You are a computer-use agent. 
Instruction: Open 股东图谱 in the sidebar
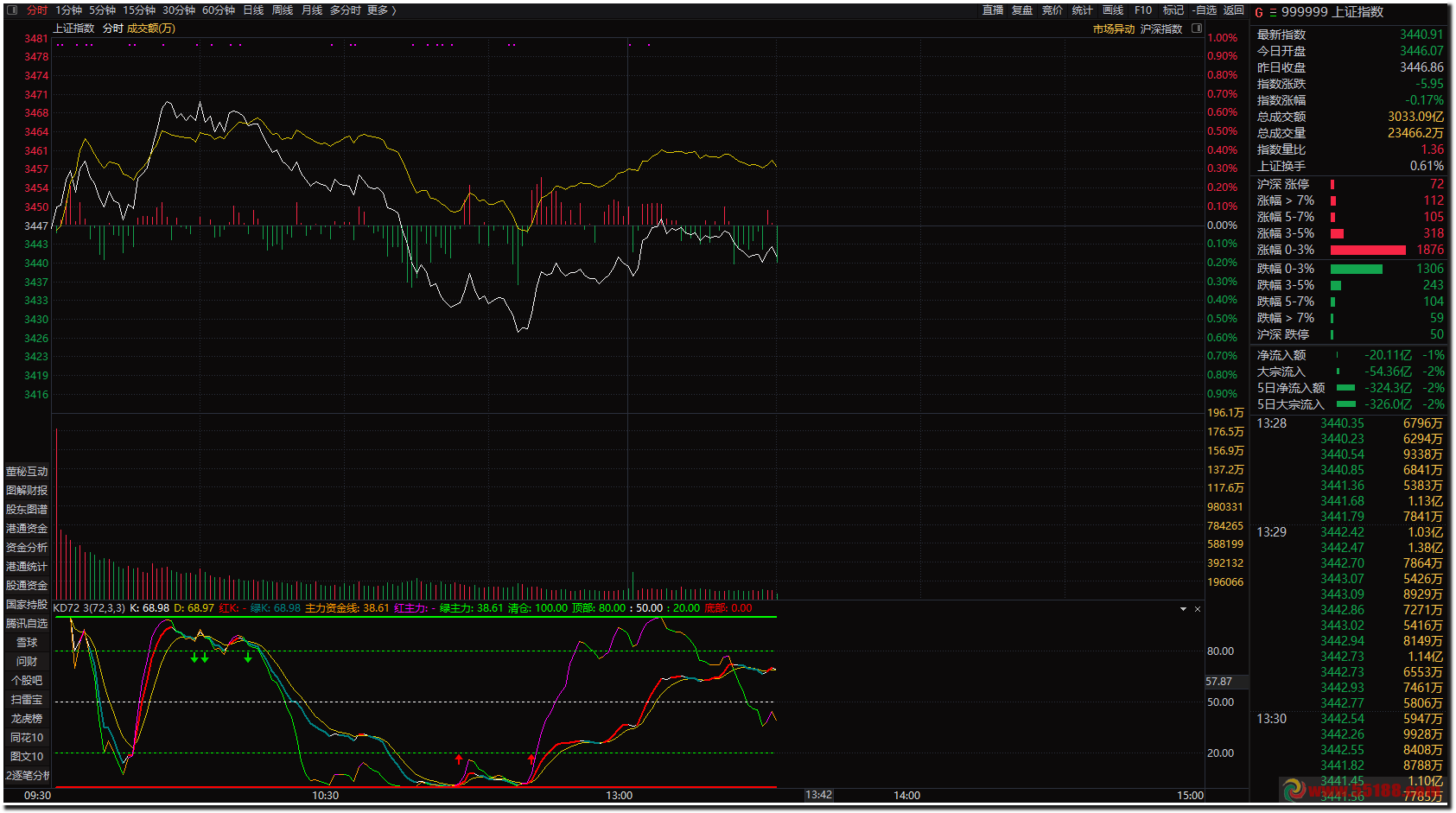coord(27,510)
